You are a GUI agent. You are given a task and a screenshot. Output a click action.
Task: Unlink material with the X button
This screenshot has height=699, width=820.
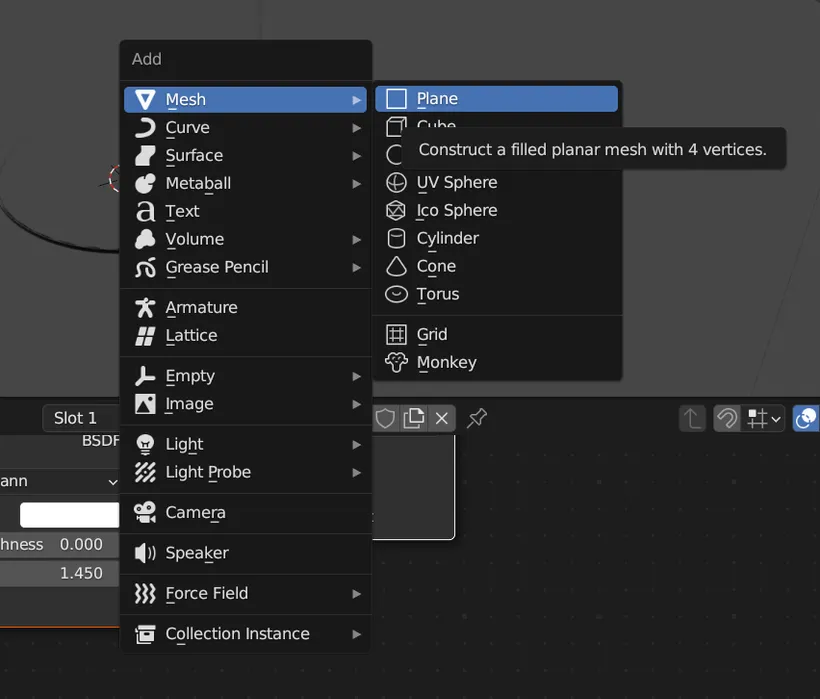pyautogui.click(x=442, y=419)
